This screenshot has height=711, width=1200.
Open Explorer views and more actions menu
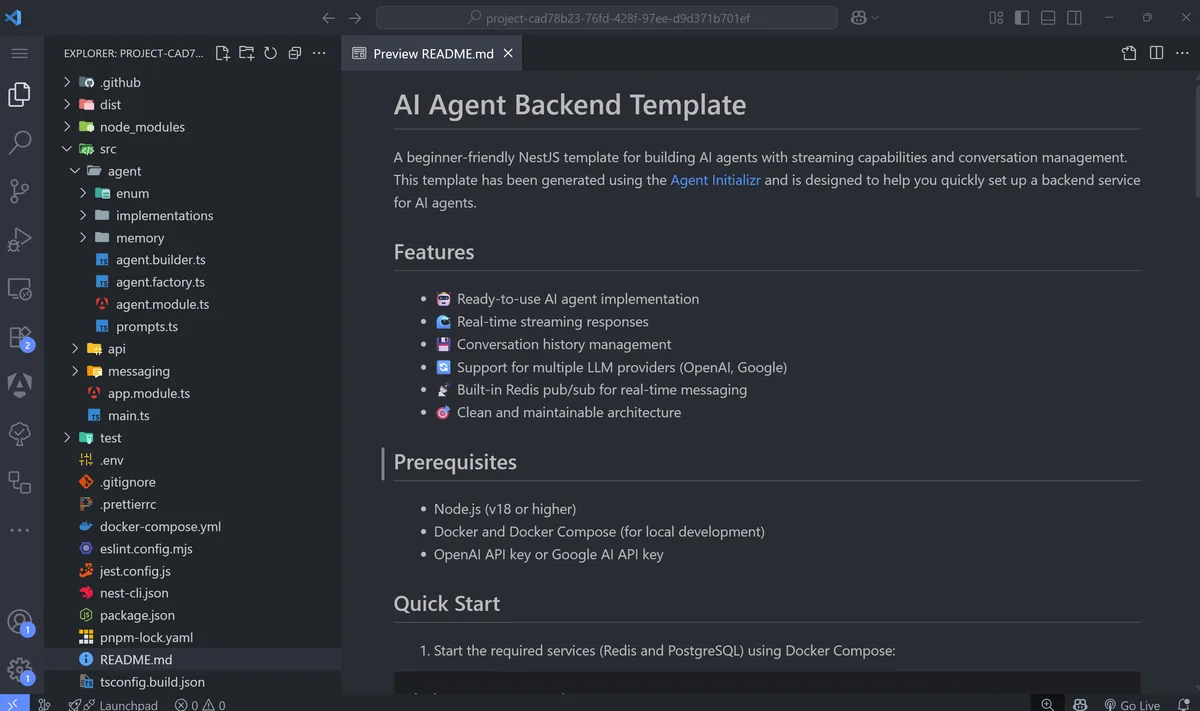coord(319,53)
